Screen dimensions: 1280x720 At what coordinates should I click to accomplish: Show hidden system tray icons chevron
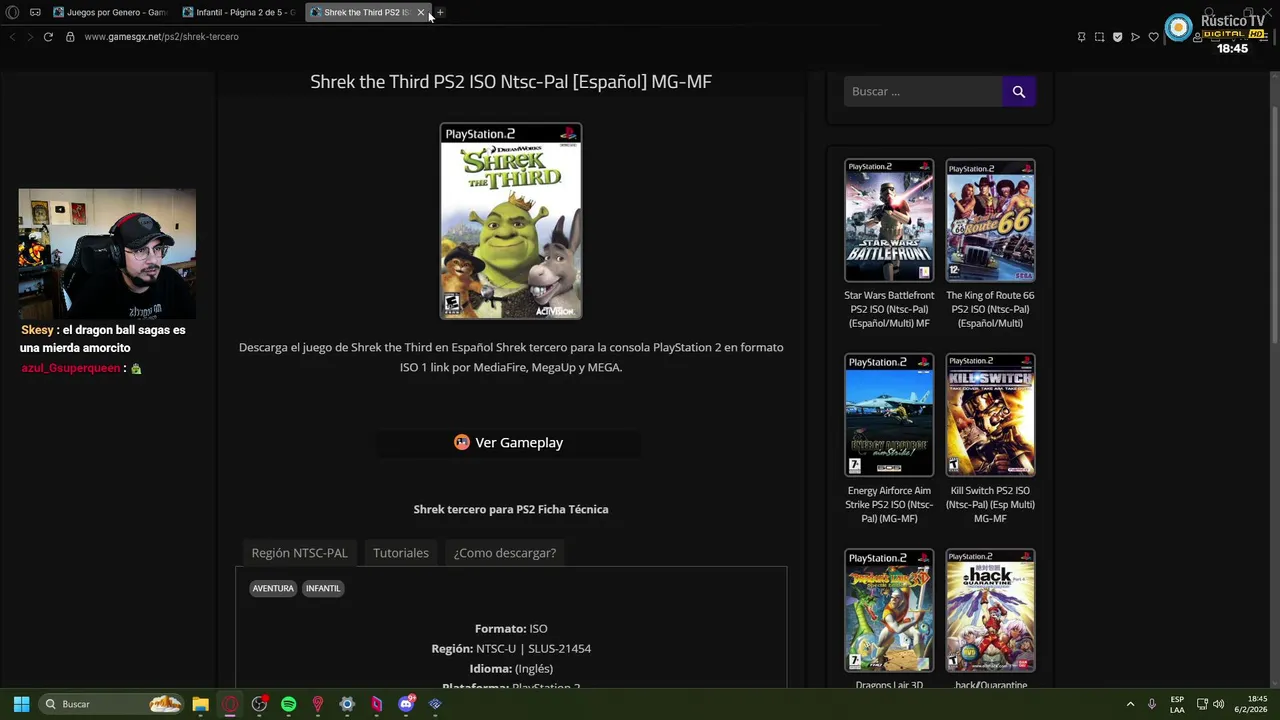coord(1130,704)
